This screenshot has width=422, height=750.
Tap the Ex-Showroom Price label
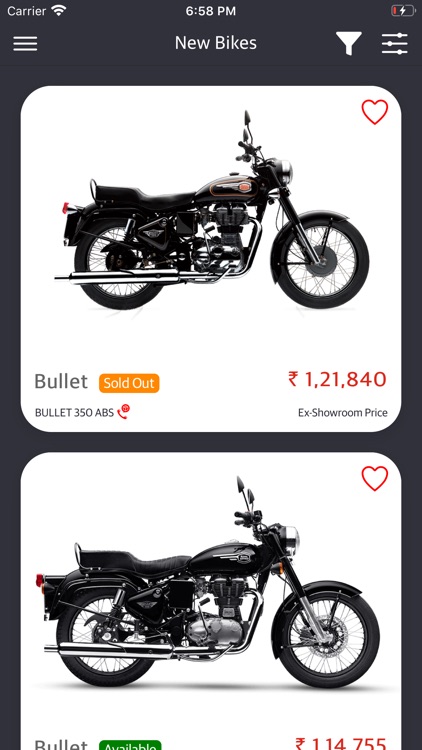click(x=343, y=413)
